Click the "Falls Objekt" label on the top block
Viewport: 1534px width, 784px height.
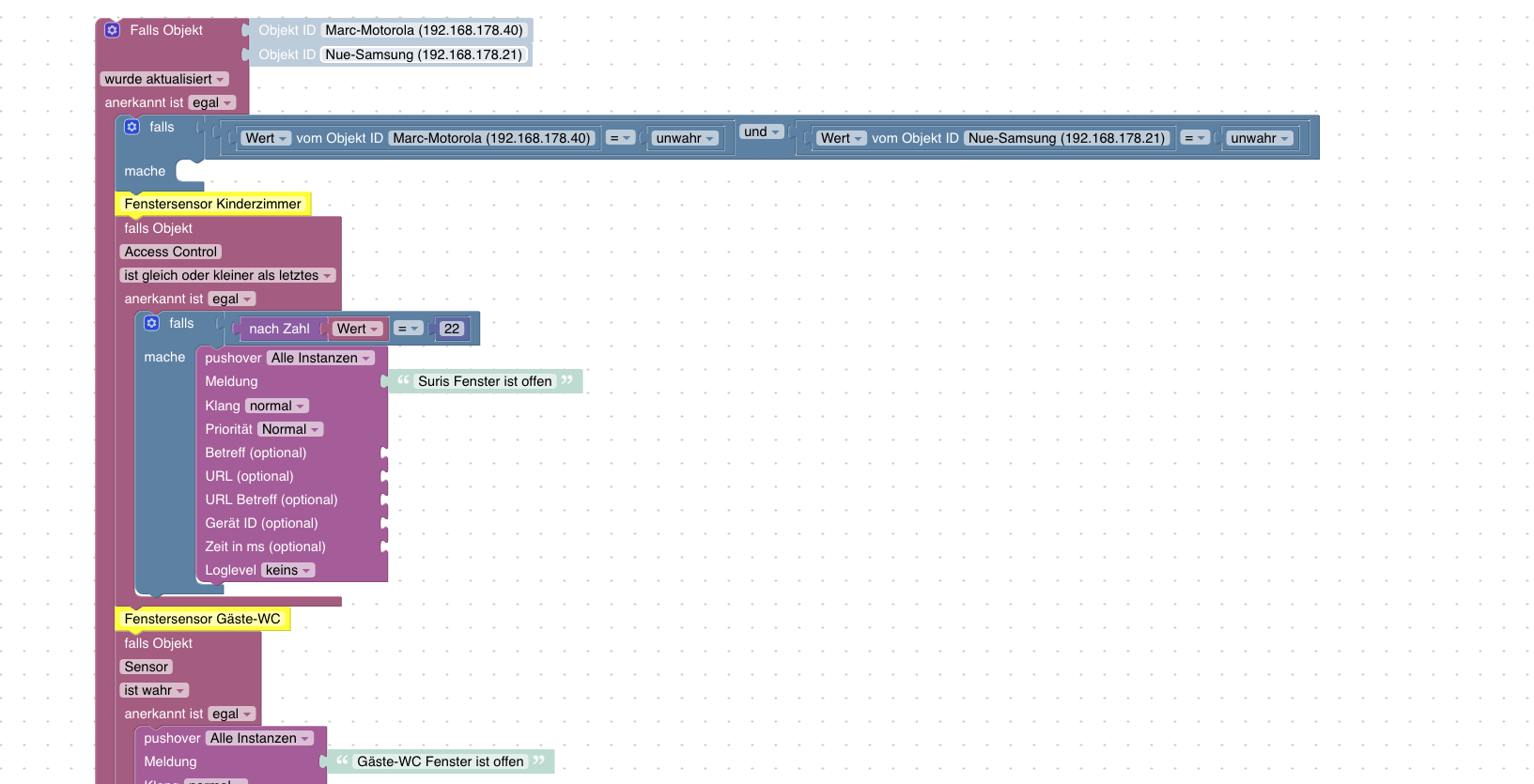pos(166,30)
